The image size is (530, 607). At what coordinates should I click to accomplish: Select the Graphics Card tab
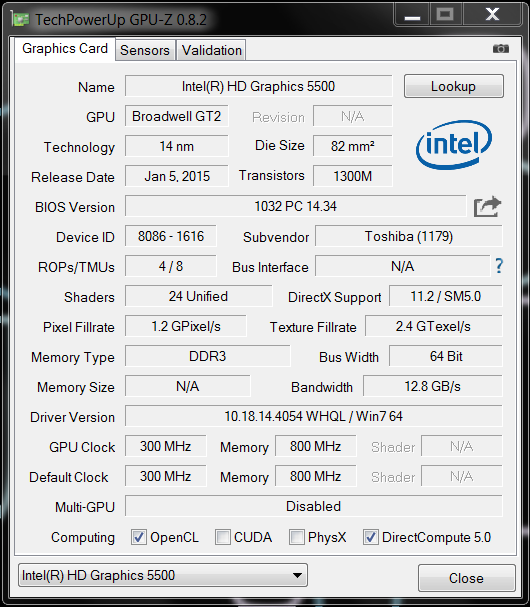pos(65,49)
